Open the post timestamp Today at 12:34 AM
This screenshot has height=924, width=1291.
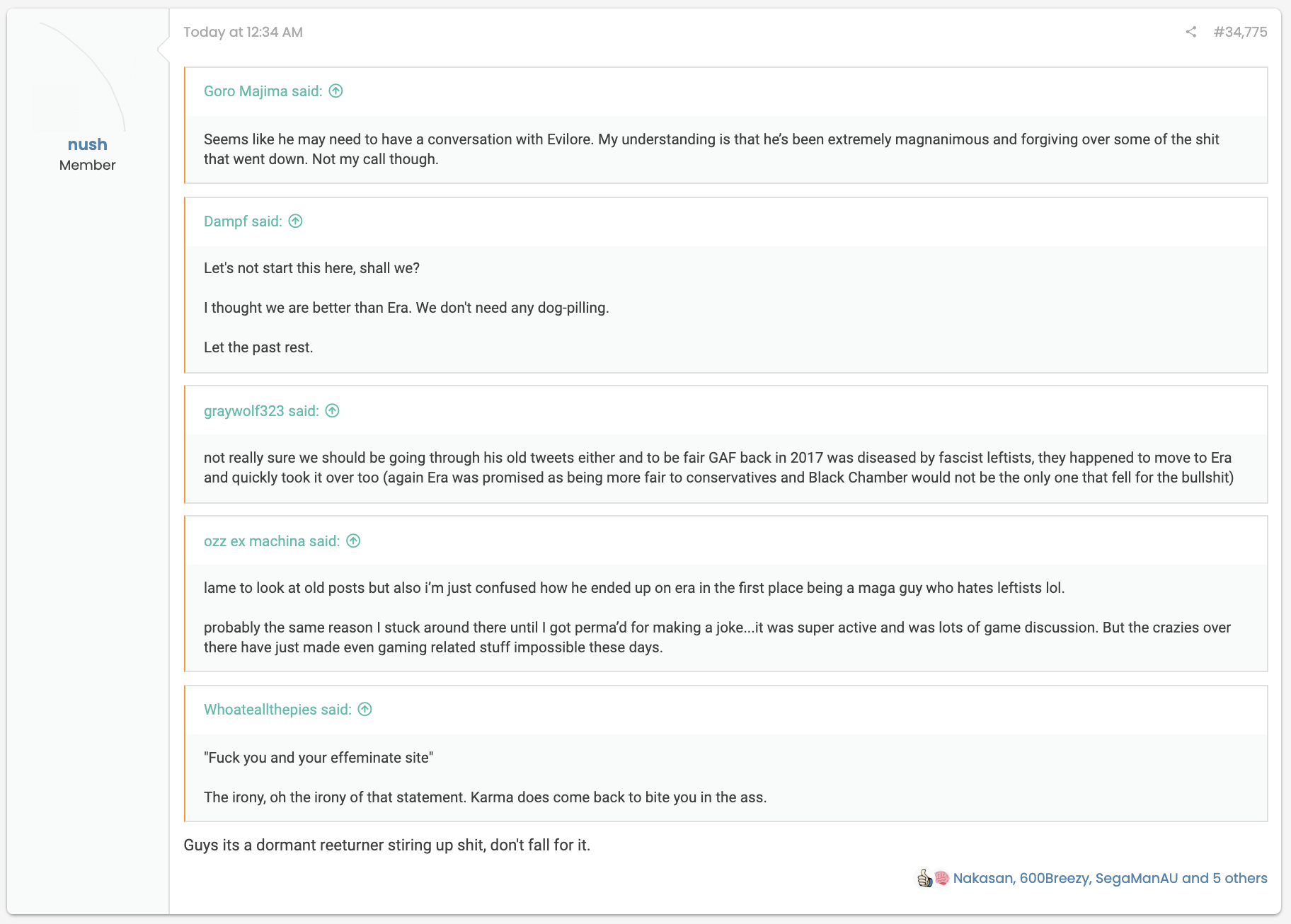click(x=243, y=32)
